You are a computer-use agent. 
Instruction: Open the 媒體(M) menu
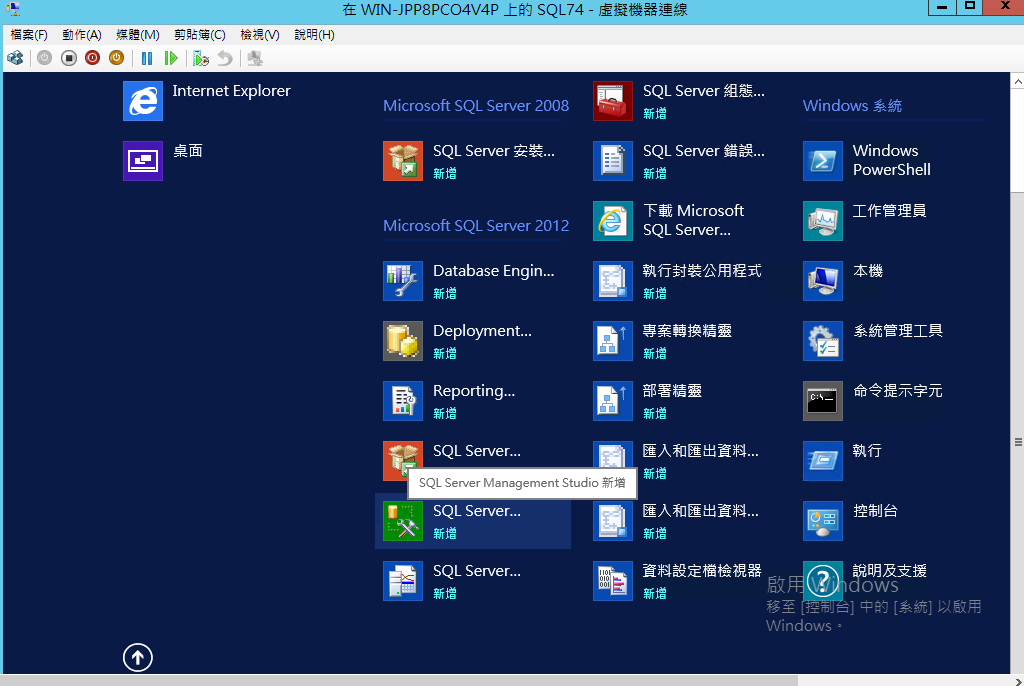pyautogui.click(x=138, y=35)
